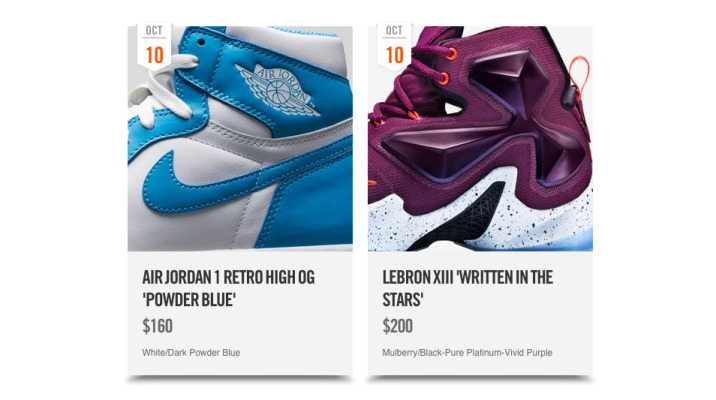The height and width of the screenshot is (400, 716).
Task: Click the orange 10 numeral on the Jordan card
Action: pyautogui.click(x=154, y=55)
